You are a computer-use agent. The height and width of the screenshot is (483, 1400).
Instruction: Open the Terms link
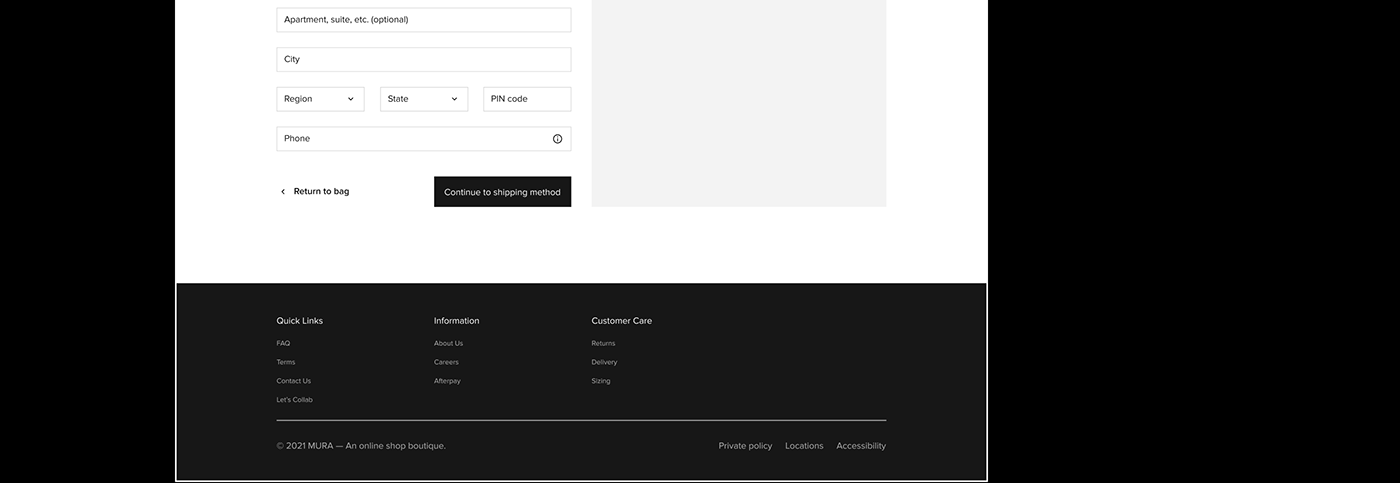coord(286,362)
